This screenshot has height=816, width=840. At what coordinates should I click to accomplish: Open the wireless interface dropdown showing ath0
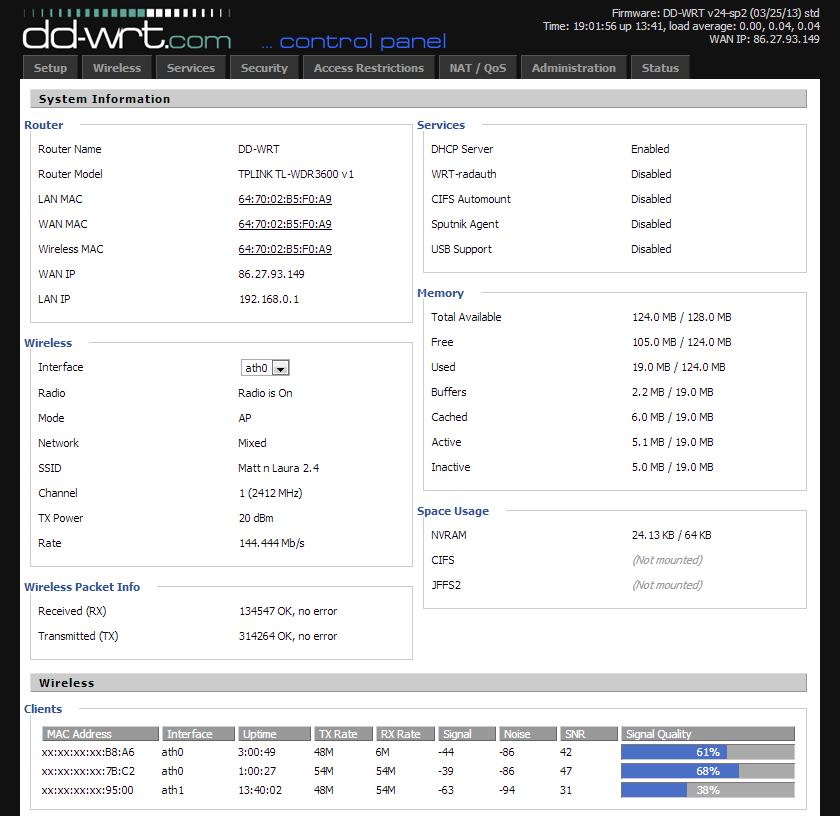[x=265, y=367]
